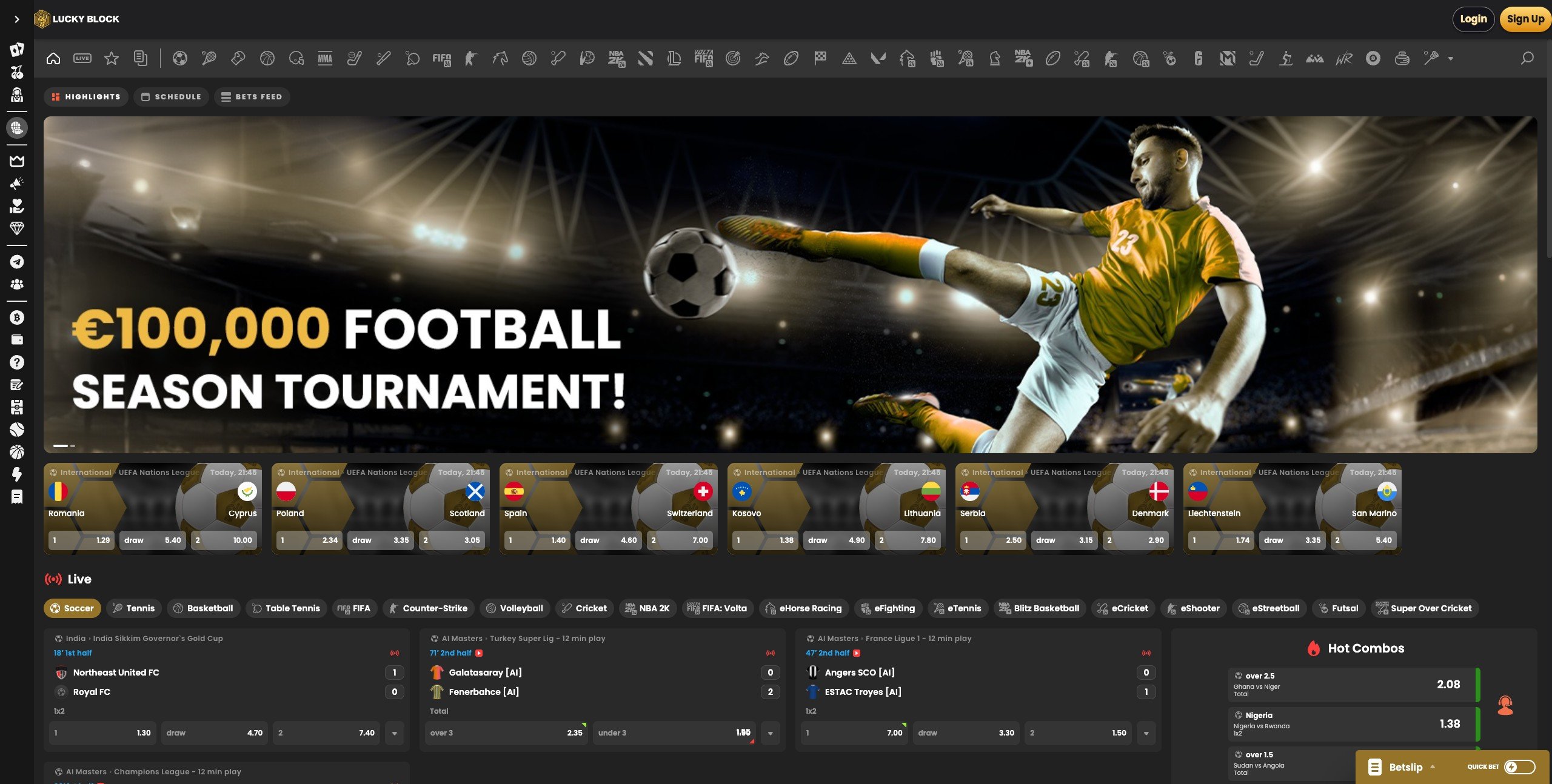Select the NBA 2K esport icon
This screenshot has height=784, width=1552.
point(617,58)
